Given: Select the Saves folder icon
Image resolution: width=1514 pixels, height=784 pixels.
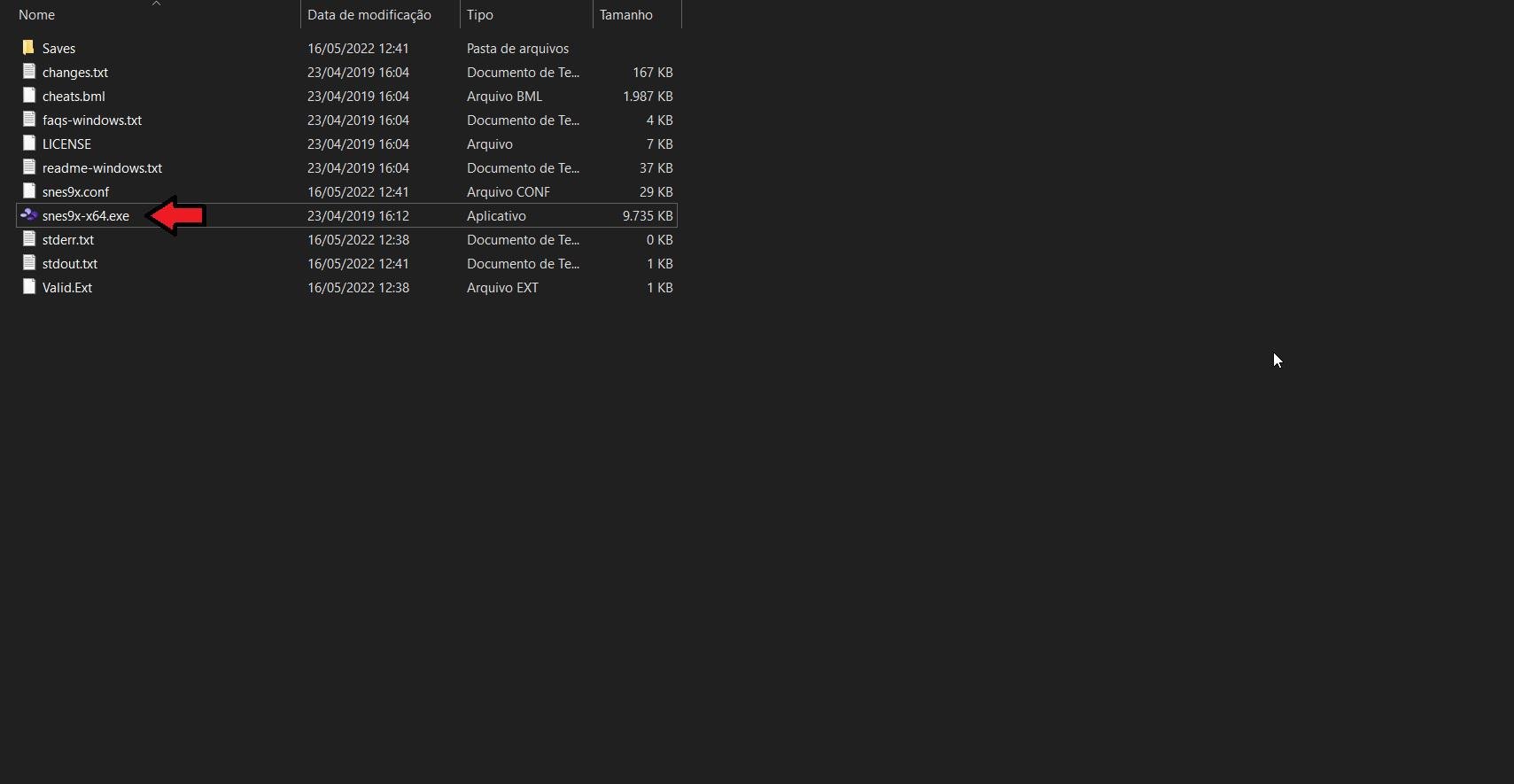Looking at the screenshot, I should coord(28,48).
